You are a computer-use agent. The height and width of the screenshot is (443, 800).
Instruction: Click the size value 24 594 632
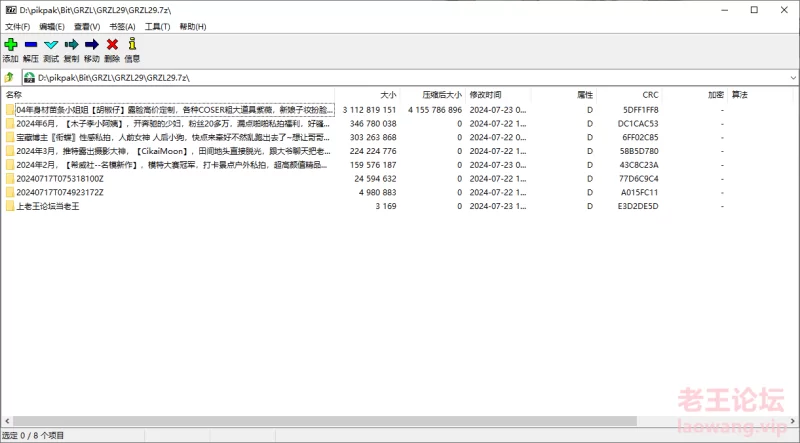(375, 179)
